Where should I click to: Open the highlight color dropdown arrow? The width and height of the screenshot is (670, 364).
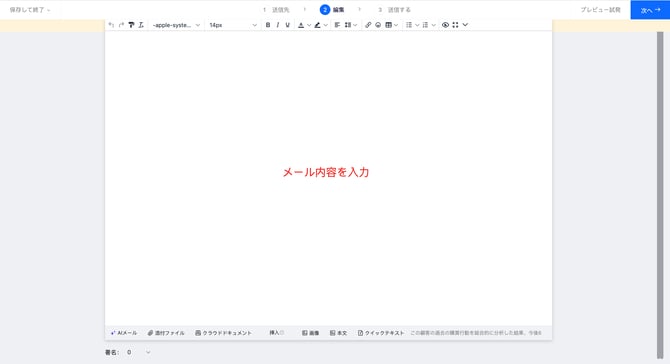coord(326,25)
